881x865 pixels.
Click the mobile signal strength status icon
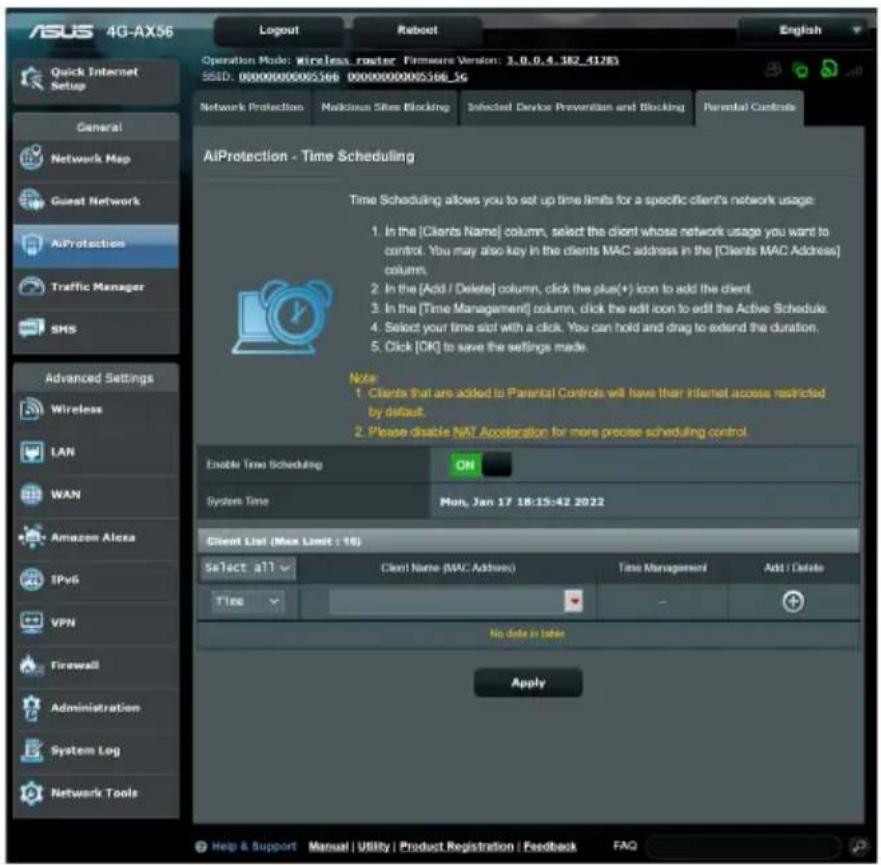[854, 71]
